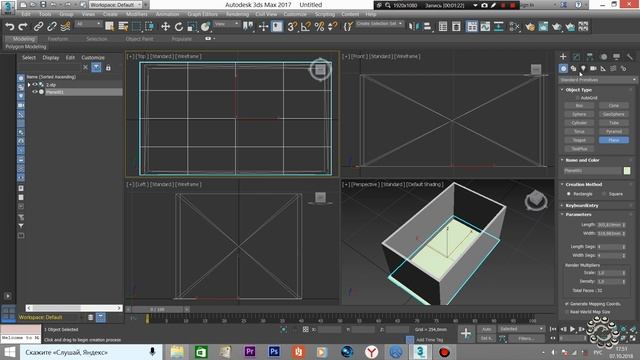
Task: Open the selection filter All dropdown
Action: click(x=88, y=24)
